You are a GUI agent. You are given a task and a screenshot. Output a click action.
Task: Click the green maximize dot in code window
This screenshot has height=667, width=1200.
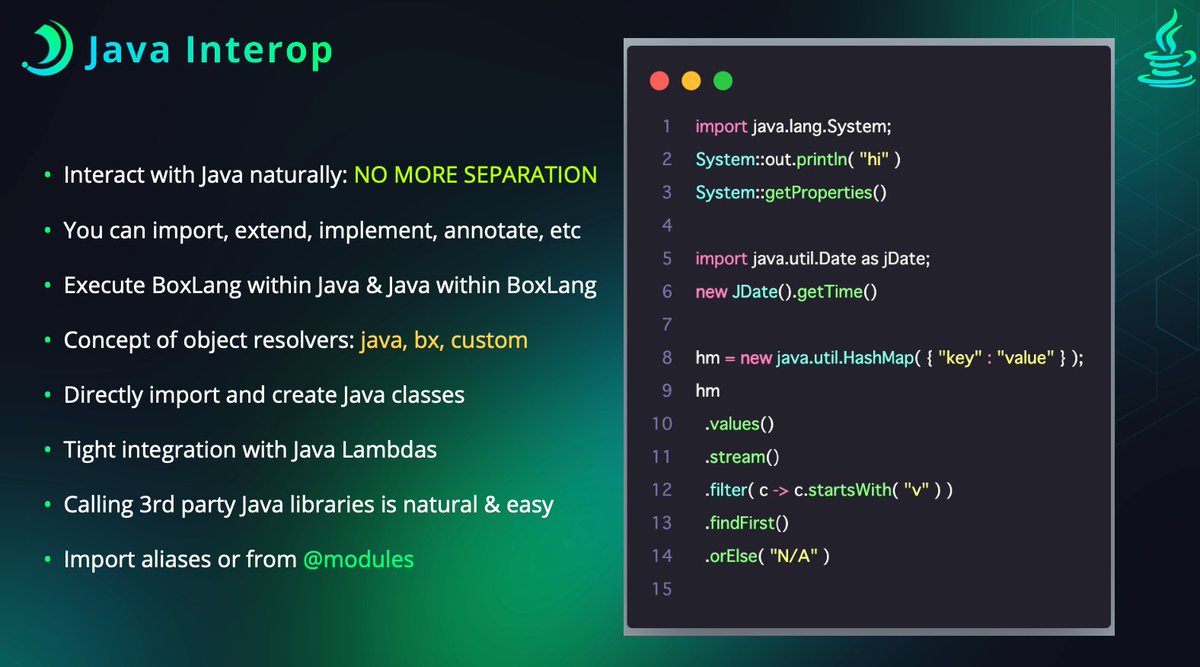point(723,81)
